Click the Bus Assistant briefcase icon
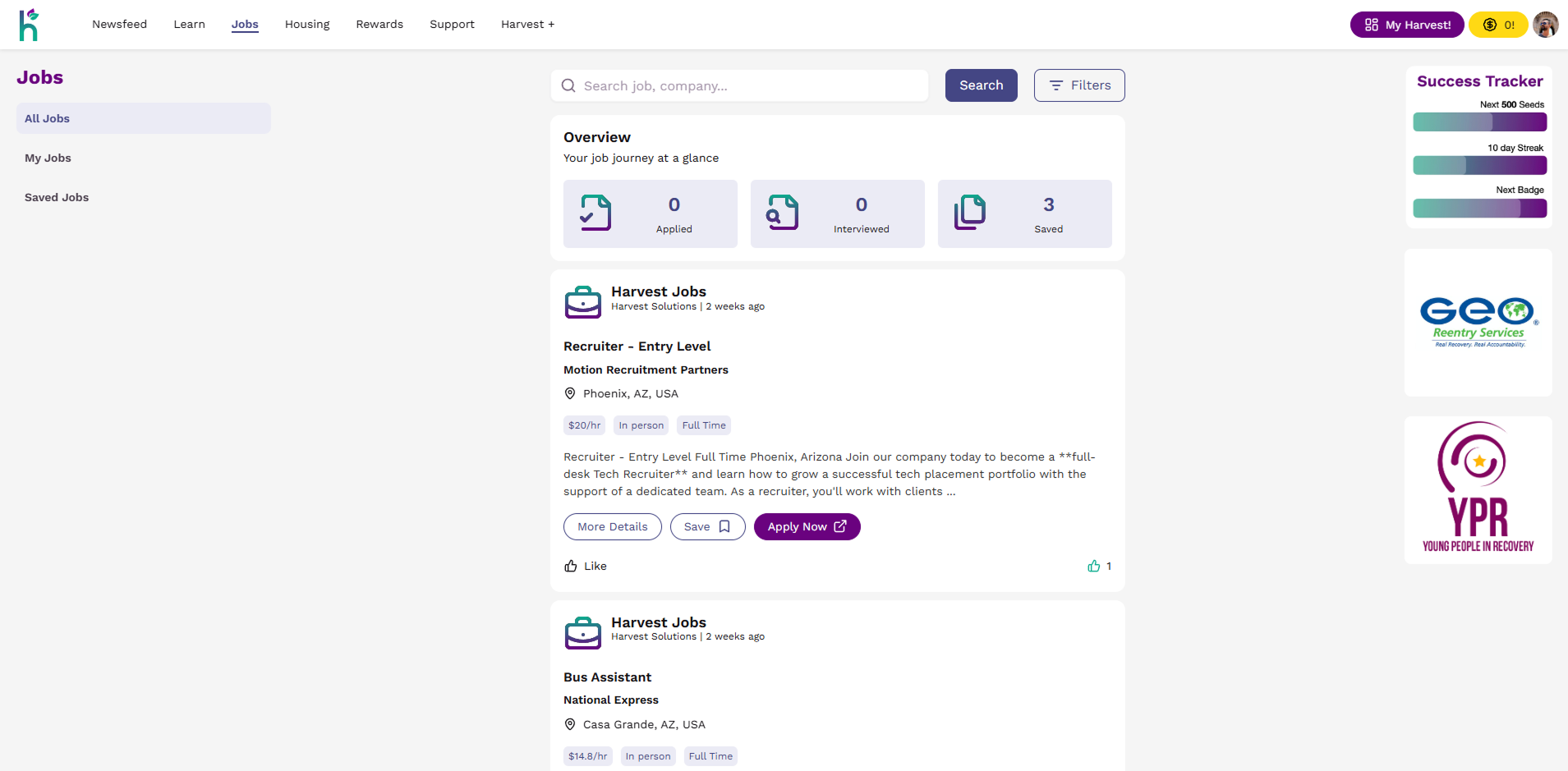 pyautogui.click(x=583, y=633)
